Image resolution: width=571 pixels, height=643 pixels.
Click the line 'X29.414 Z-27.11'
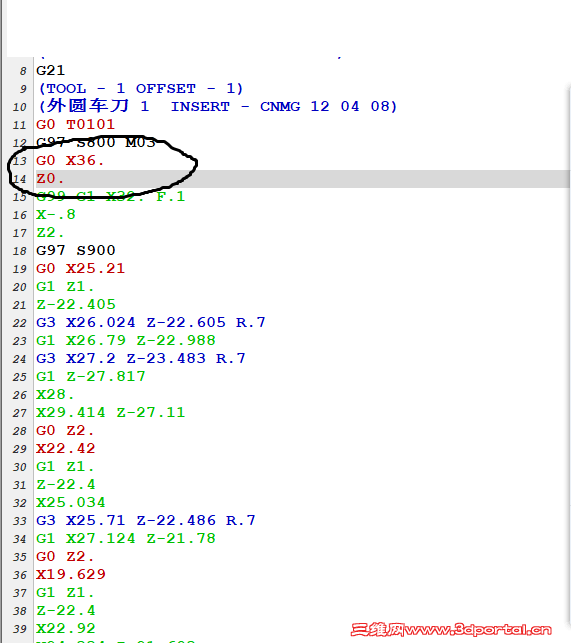coord(111,412)
